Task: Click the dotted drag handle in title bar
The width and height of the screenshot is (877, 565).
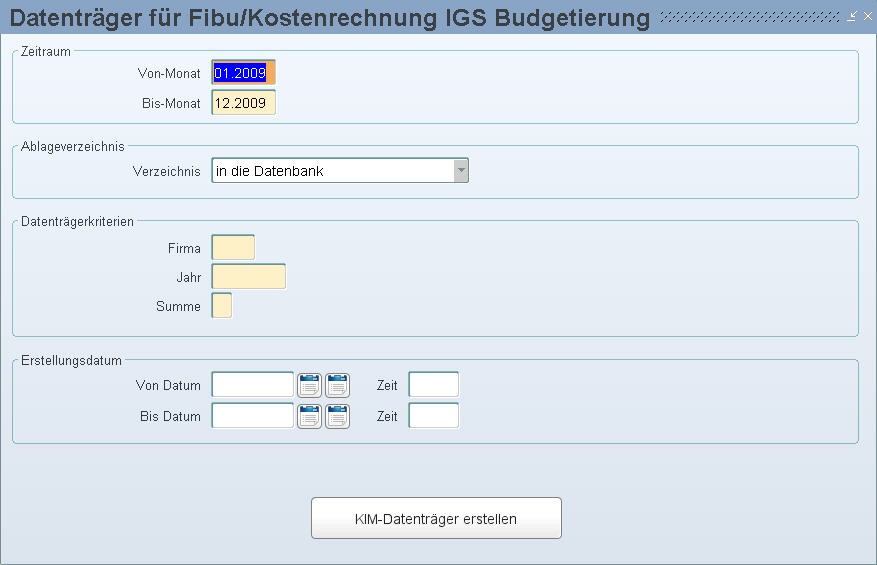Action: click(x=750, y=17)
